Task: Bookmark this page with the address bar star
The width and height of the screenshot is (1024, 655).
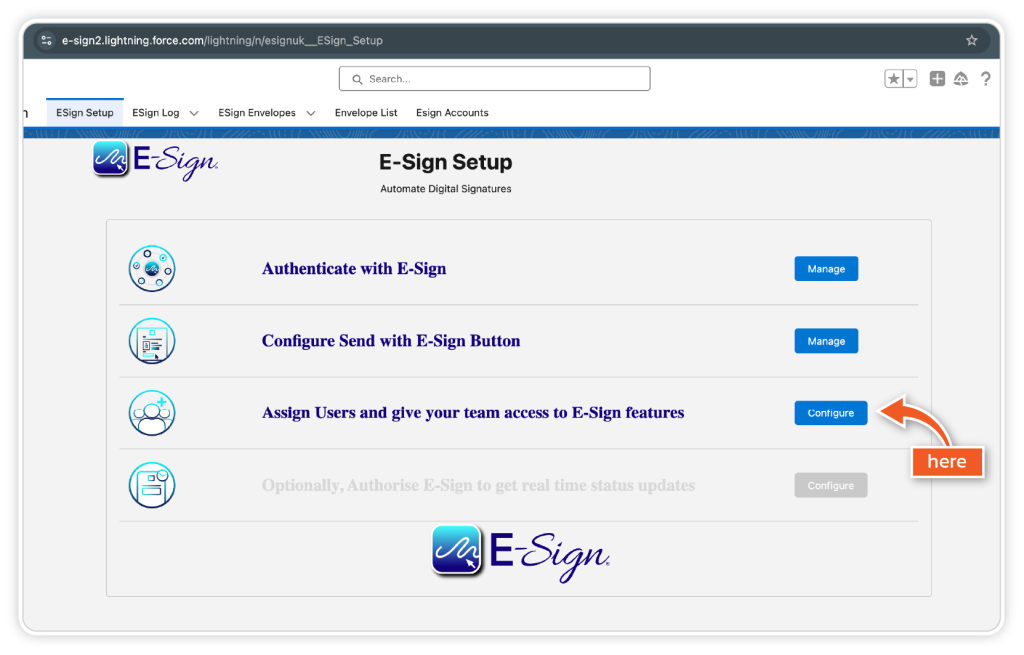Action: pos(971,41)
